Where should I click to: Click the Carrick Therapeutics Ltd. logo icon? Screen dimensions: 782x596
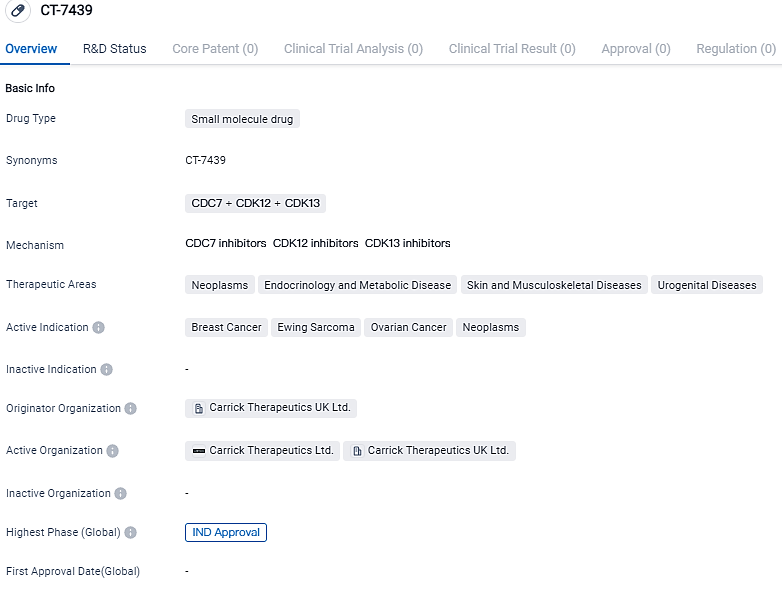click(x=198, y=451)
